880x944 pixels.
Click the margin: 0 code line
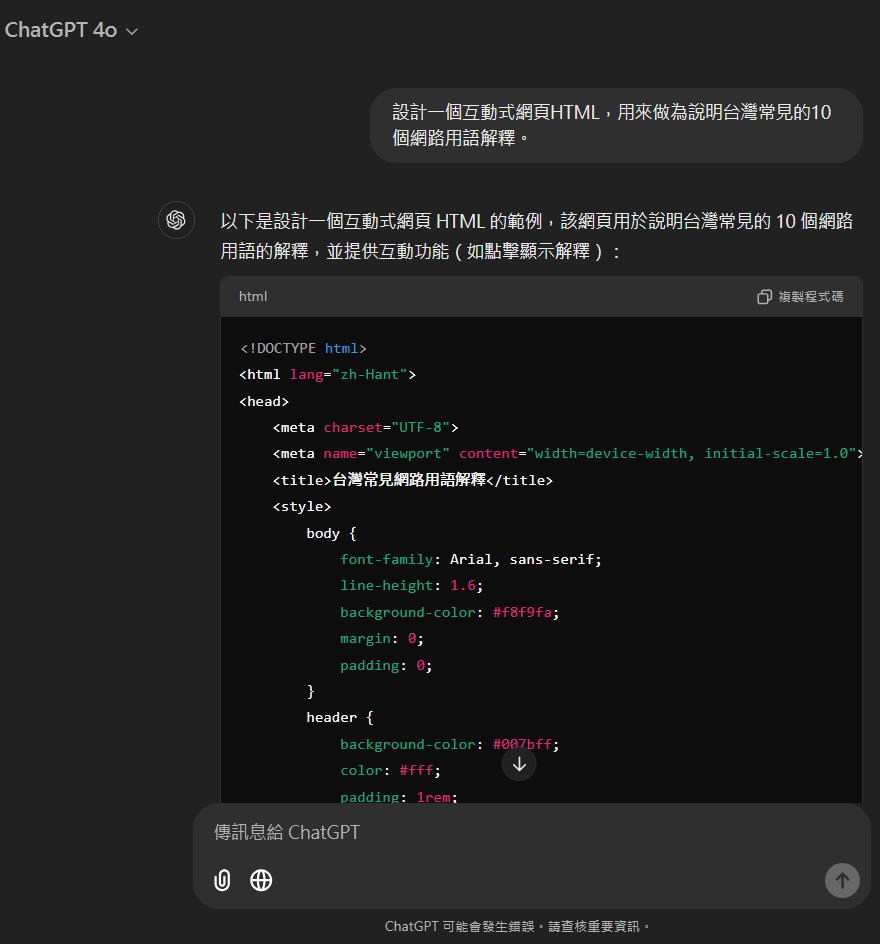click(382, 638)
